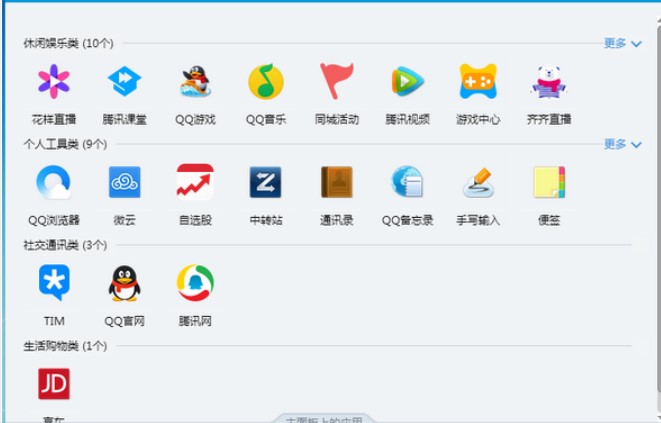
Task: Click the 中转站 label text
Action: [x=266, y=220]
